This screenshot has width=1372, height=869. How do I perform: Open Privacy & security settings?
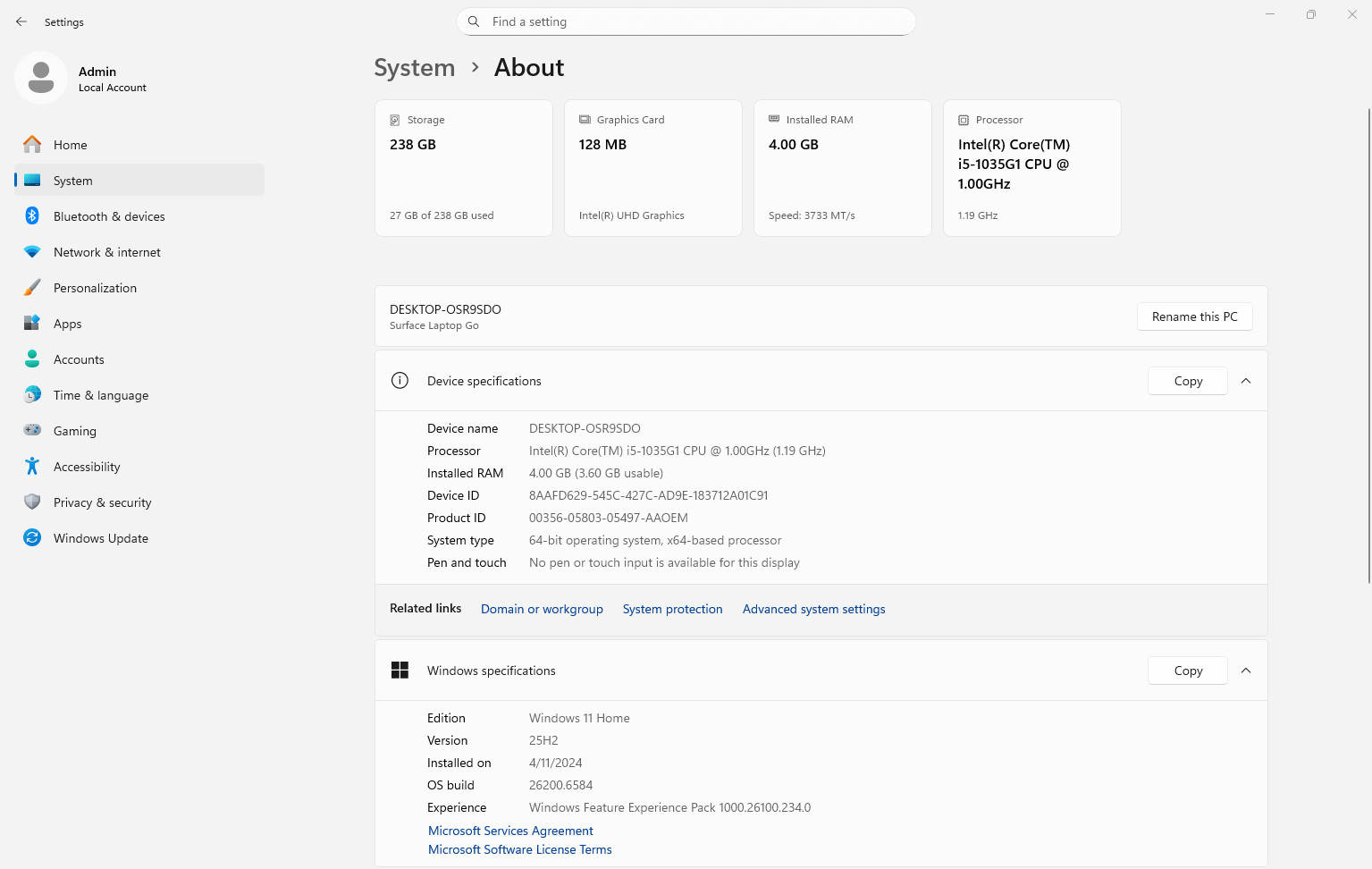[139, 502]
